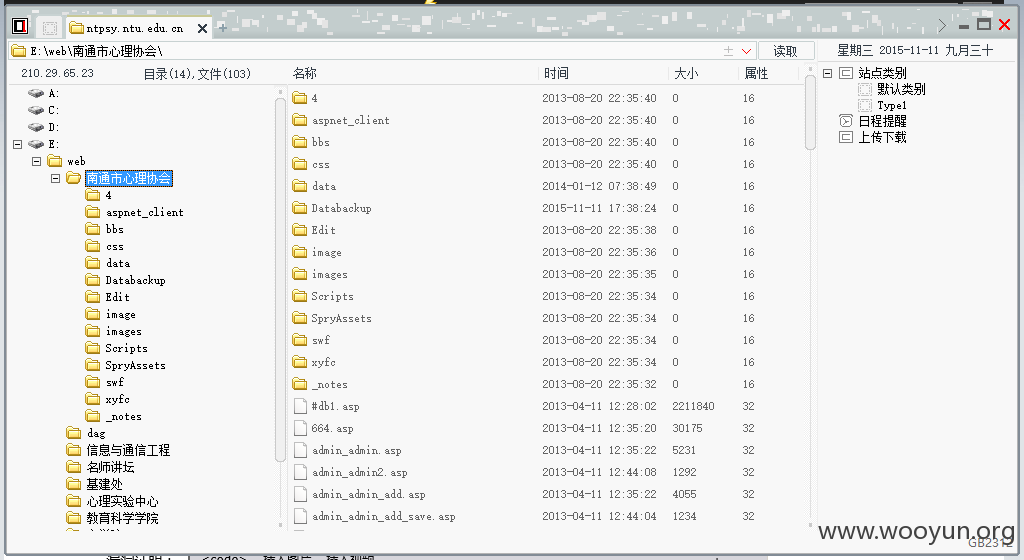
Task: Switch to ntpsy.ntu.edu.cn tab
Action: [135, 28]
